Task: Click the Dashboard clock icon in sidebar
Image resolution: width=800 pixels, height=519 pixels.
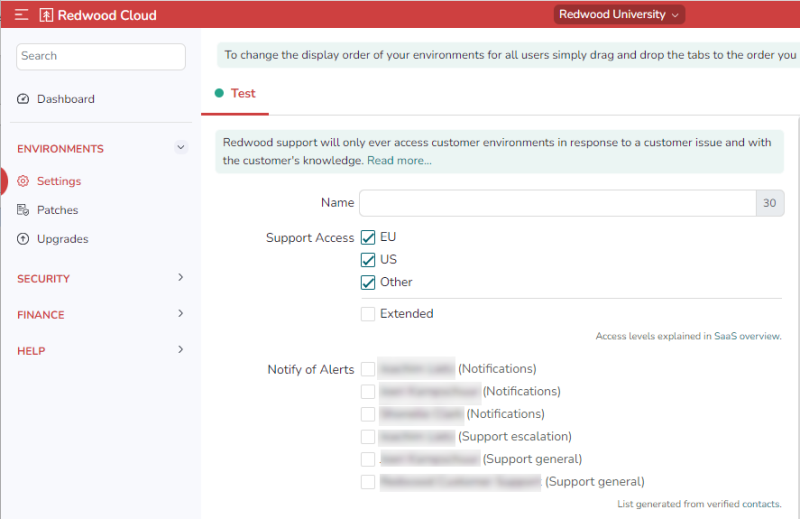Action: (x=24, y=99)
